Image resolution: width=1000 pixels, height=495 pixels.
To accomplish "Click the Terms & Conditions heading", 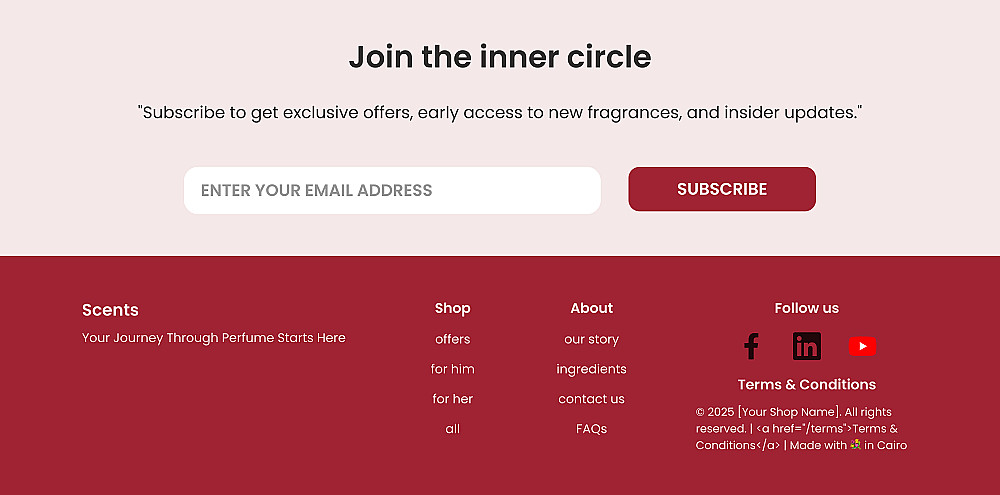I will pos(806,384).
